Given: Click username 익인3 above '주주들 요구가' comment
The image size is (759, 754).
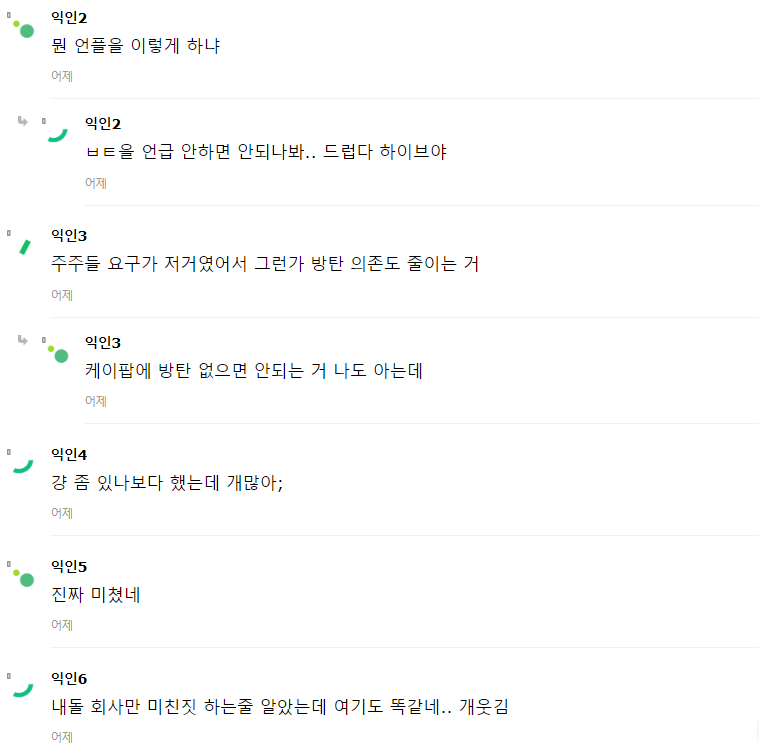Looking at the screenshot, I should tap(69, 236).
